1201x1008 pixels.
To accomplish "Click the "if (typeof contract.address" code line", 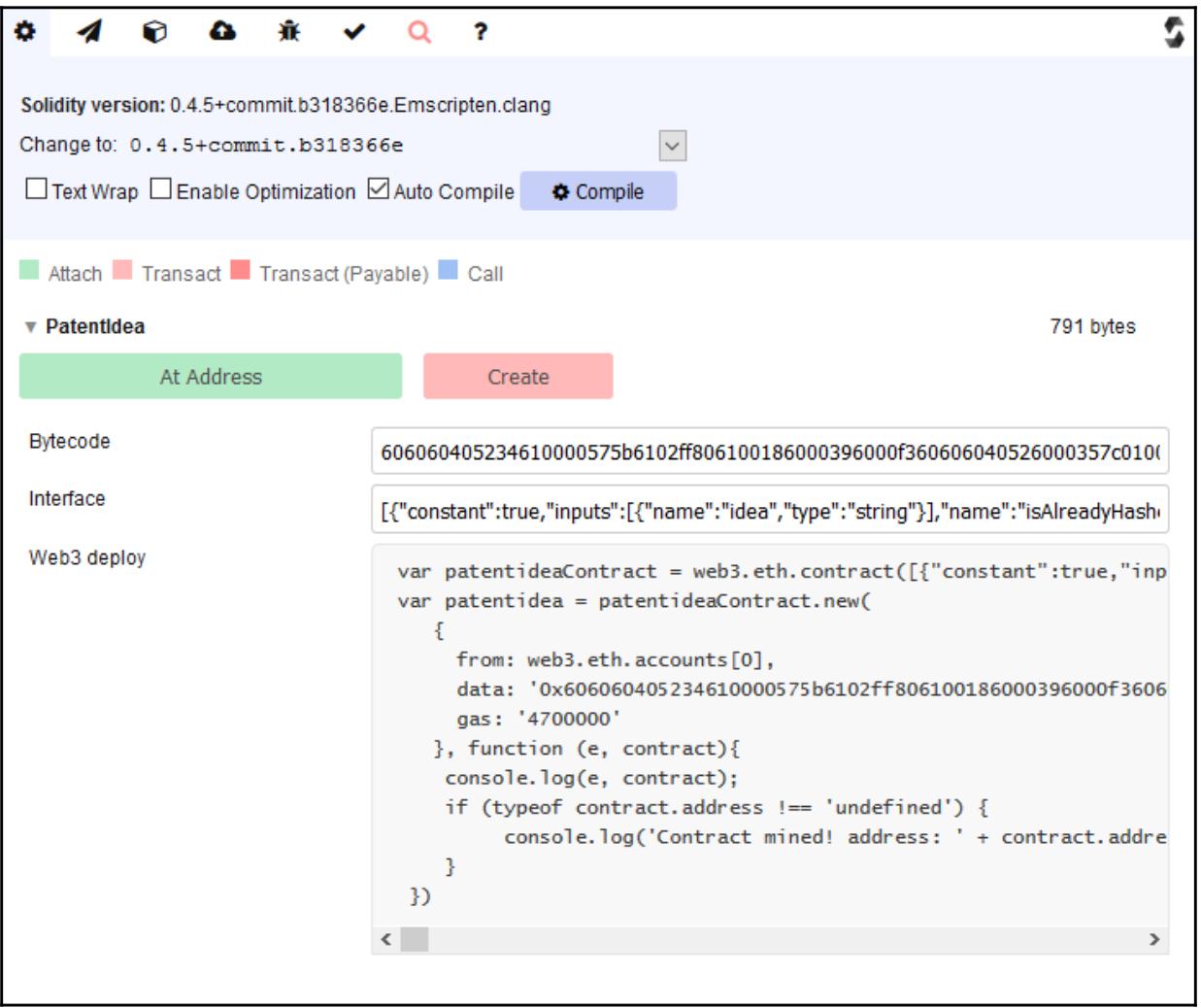I will click(717, 807).
